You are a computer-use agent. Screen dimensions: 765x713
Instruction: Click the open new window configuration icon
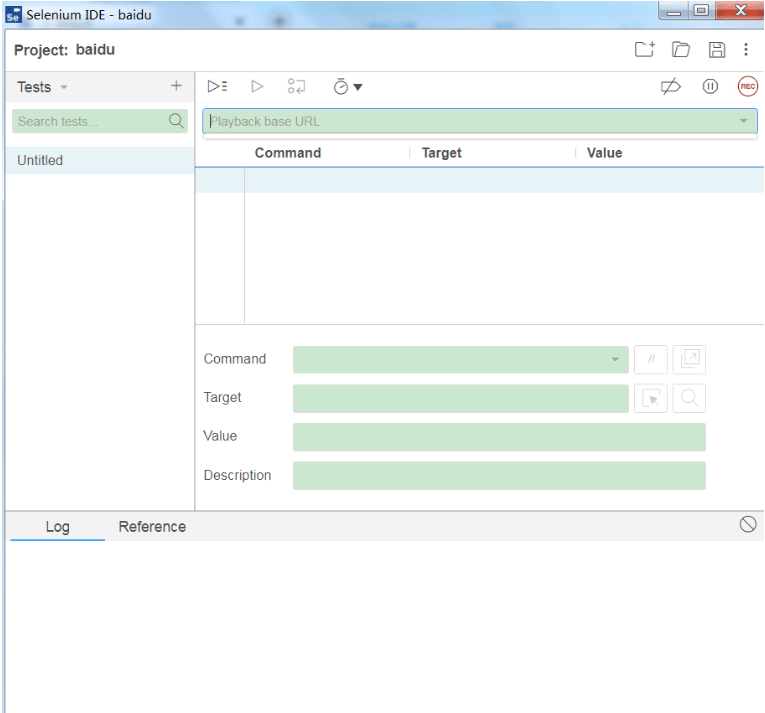[x=689, y=360]
